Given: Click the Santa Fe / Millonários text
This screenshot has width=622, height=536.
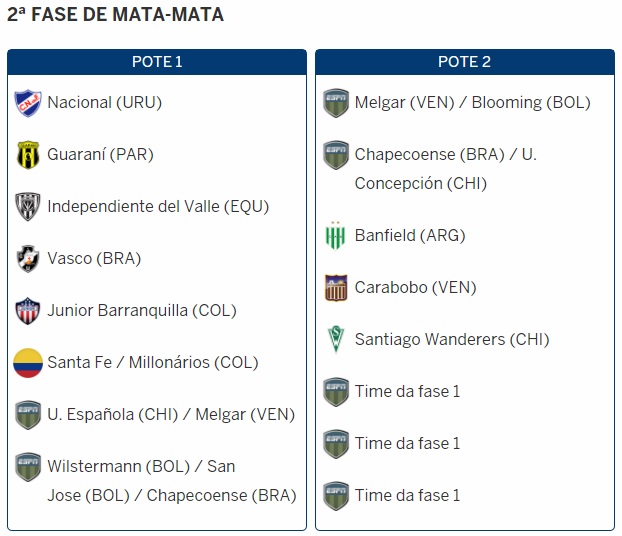Looking at the screenshot, I should coord(152,363).
